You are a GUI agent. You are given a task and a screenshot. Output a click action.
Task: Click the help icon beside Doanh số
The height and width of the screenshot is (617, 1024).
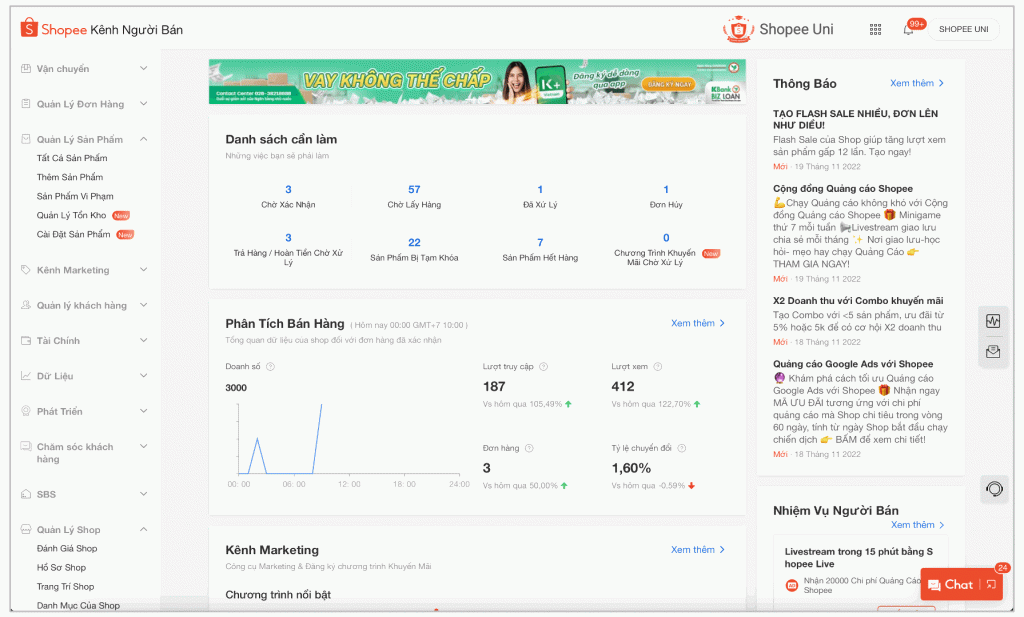[271, 367]
